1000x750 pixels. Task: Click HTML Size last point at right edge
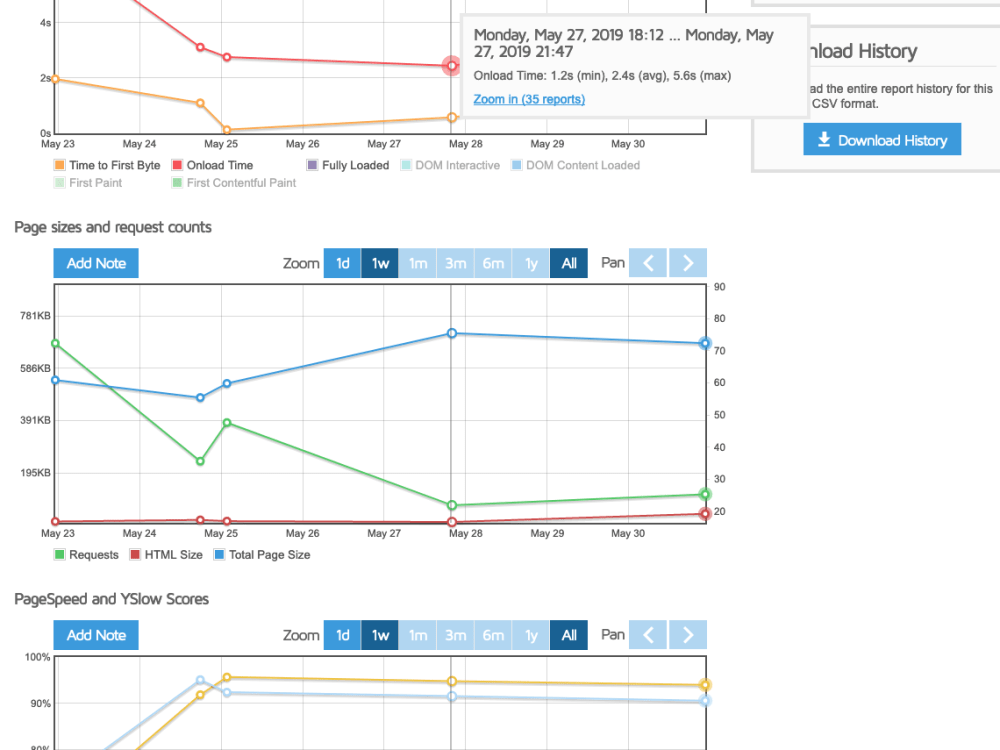tap(705, 513)
